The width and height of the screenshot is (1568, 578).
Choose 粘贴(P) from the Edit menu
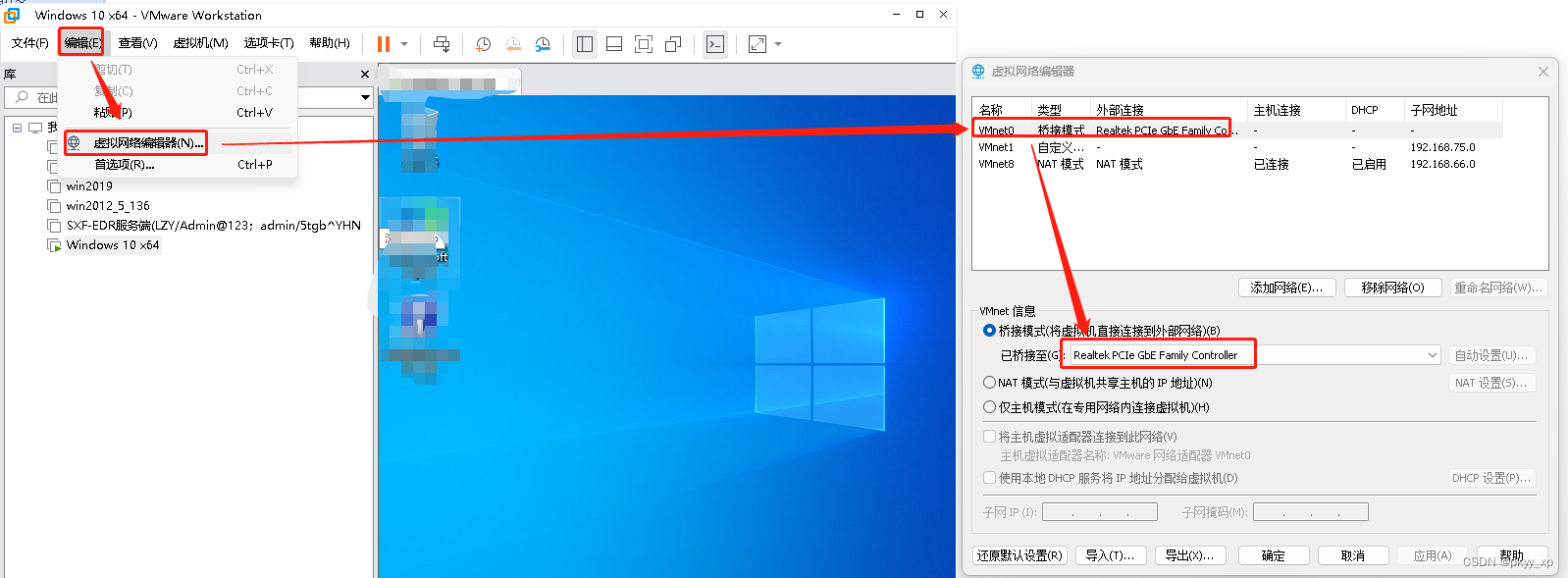[x=179, y=113]
